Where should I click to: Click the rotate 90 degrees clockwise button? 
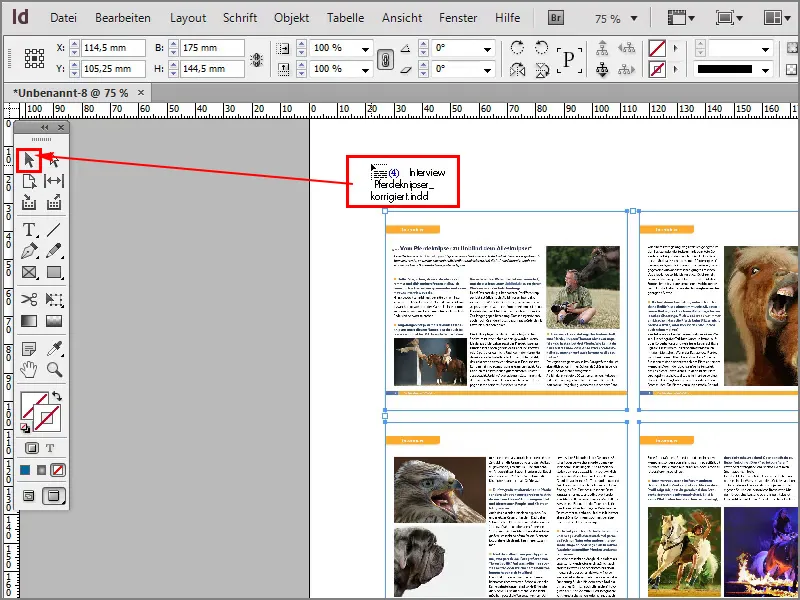[516, 46]
